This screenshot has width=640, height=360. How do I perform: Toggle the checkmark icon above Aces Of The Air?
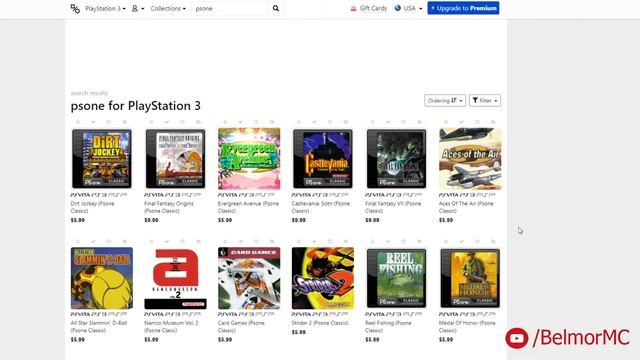tap(462, 122)
